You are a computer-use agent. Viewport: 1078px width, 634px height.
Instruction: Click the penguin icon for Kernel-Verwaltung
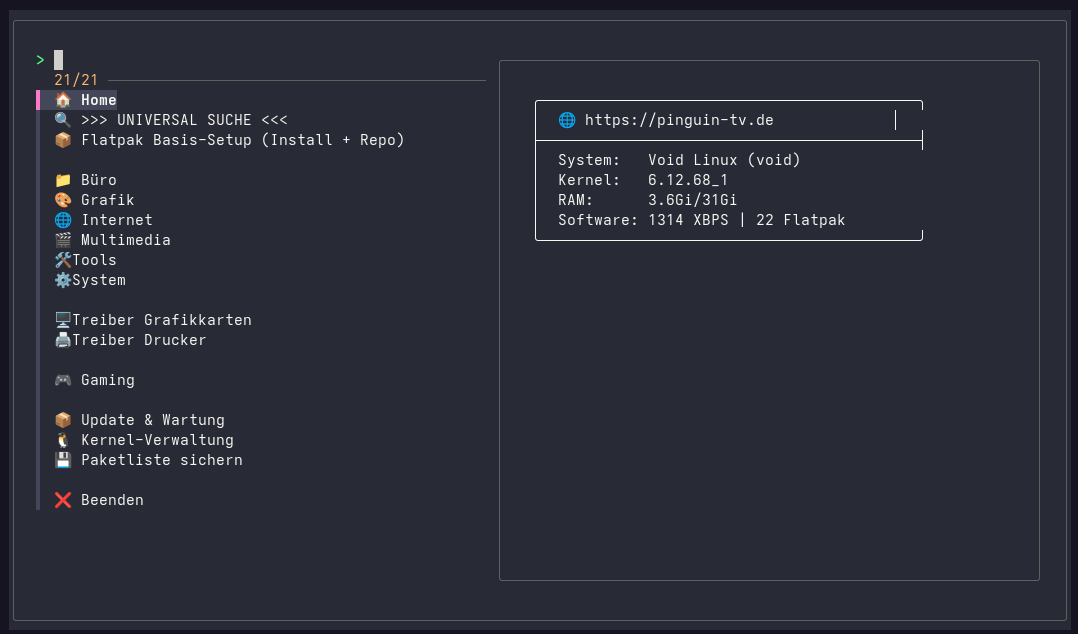(62, 439)
